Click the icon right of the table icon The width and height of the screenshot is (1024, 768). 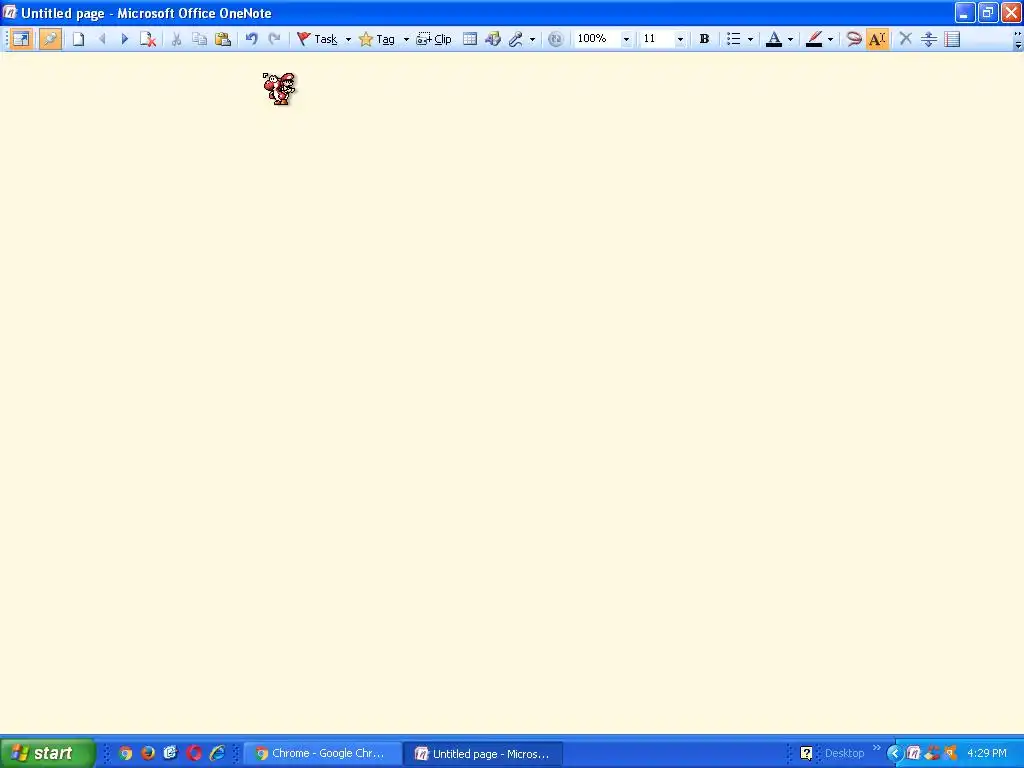[493, 39]
